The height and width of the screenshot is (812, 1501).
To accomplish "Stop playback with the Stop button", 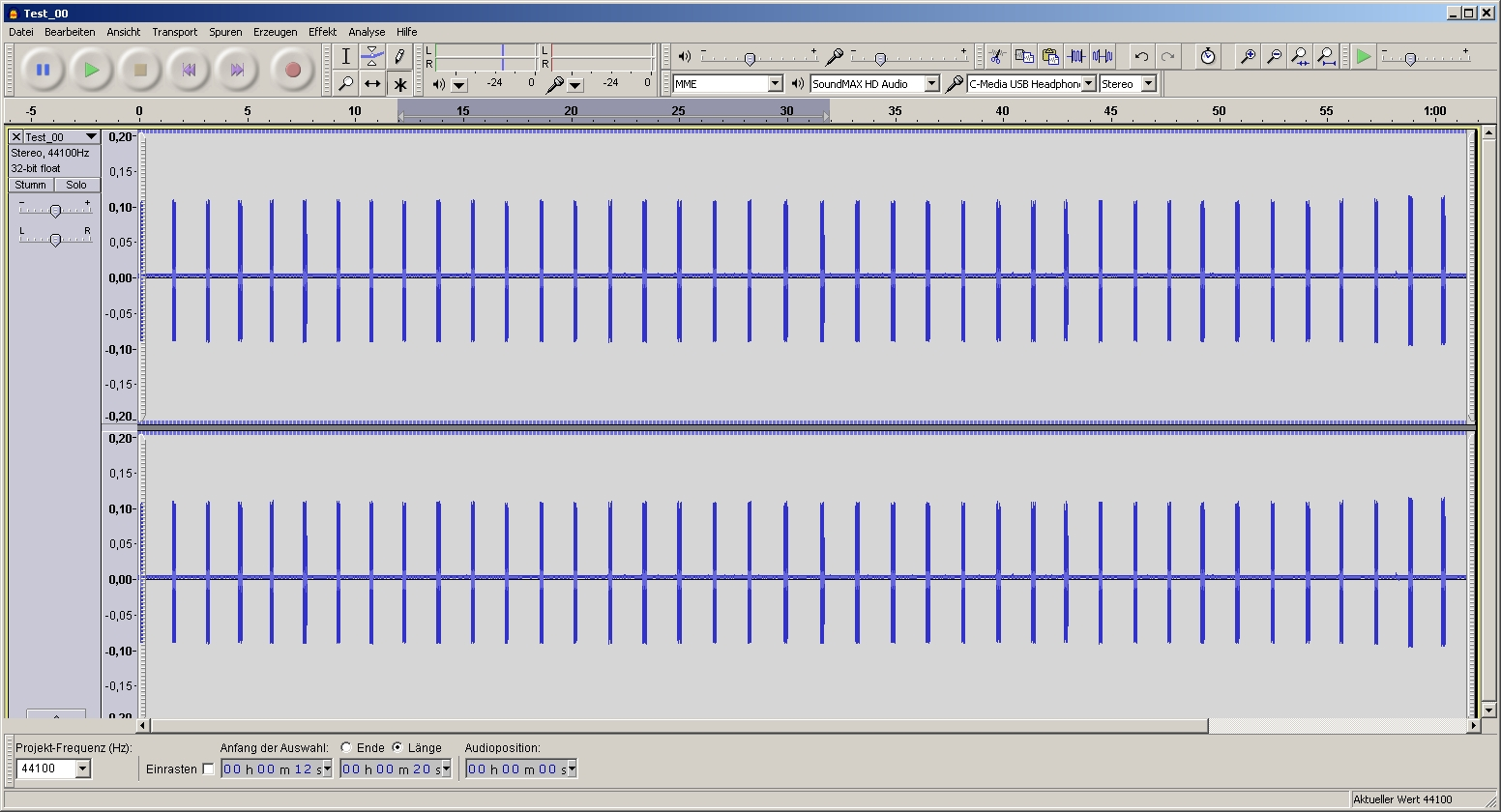I will 140,70.
